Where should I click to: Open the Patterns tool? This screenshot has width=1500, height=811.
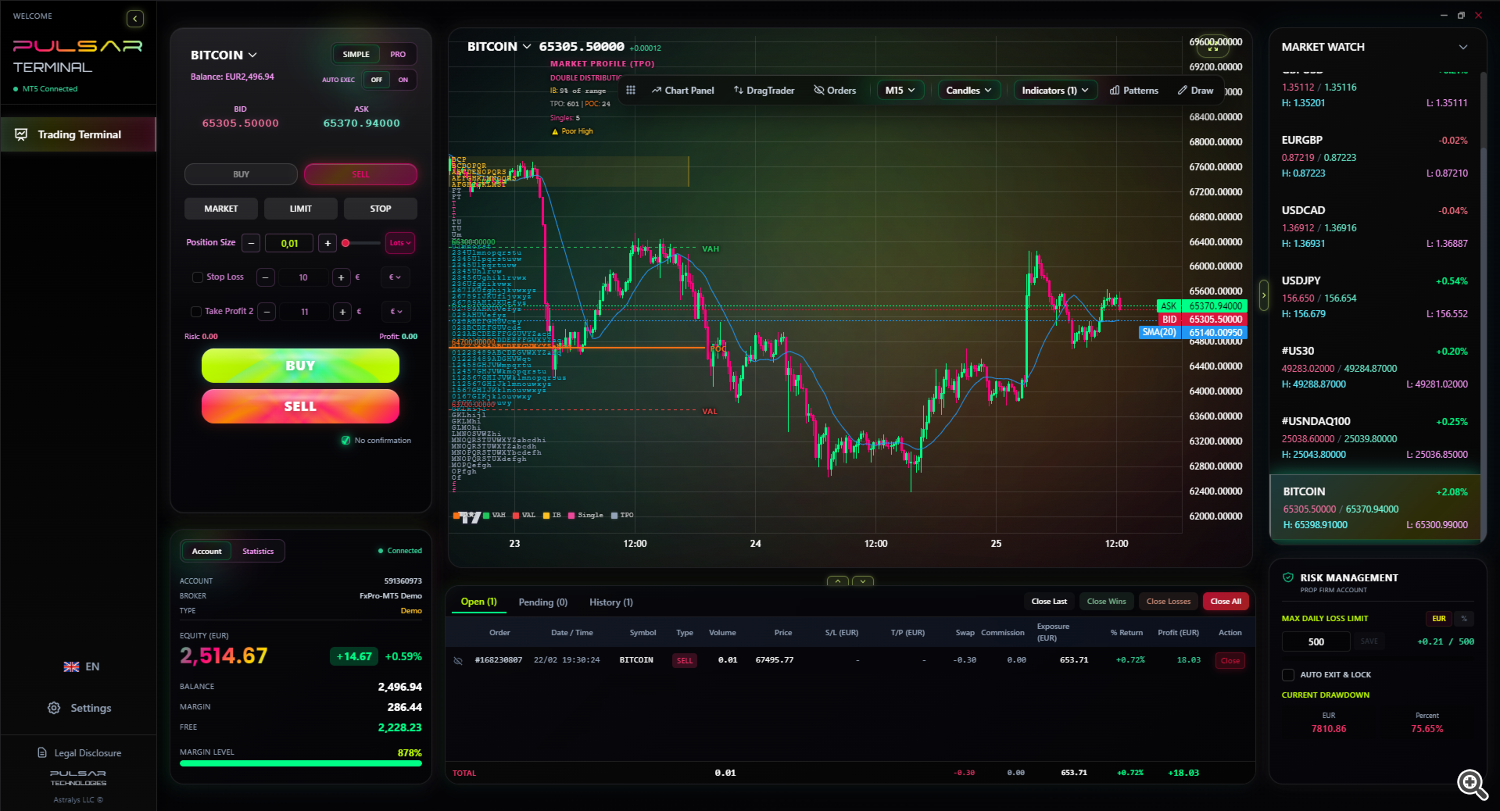[1134, 90]
